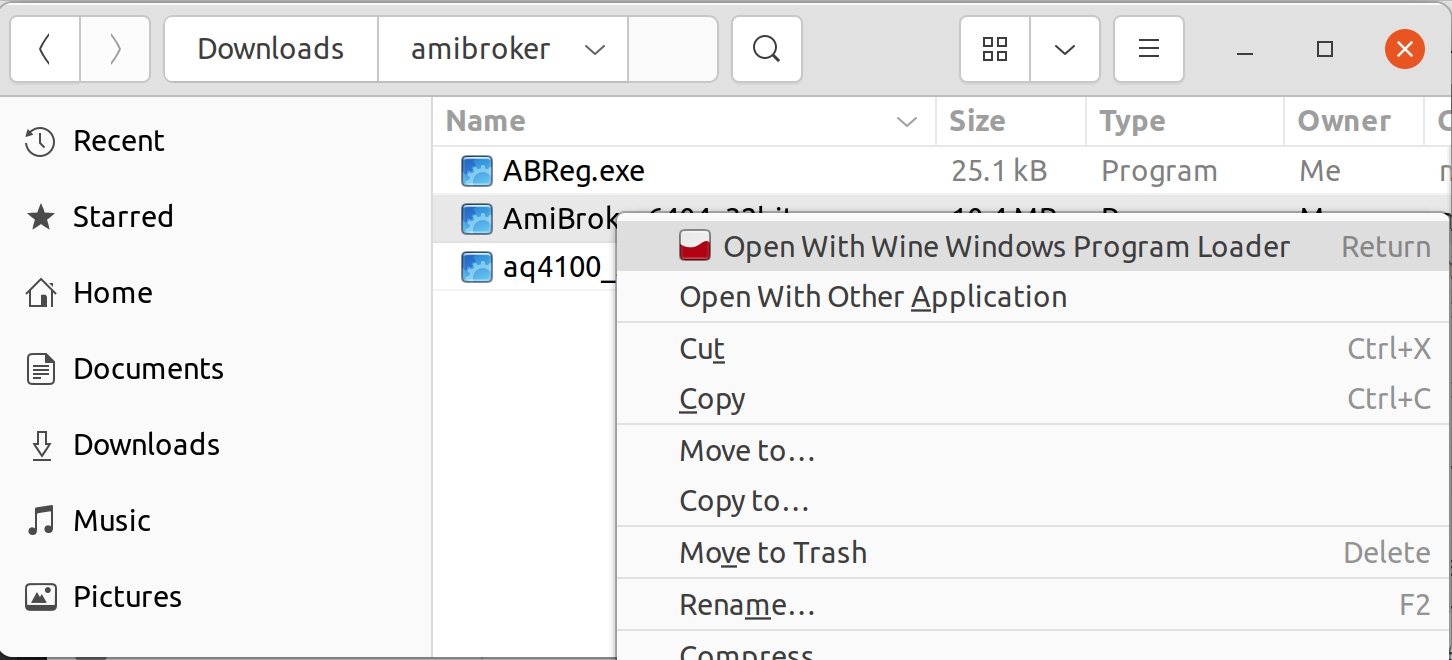
Task: Open Starred in the sidebar
Action: [122, 217]
